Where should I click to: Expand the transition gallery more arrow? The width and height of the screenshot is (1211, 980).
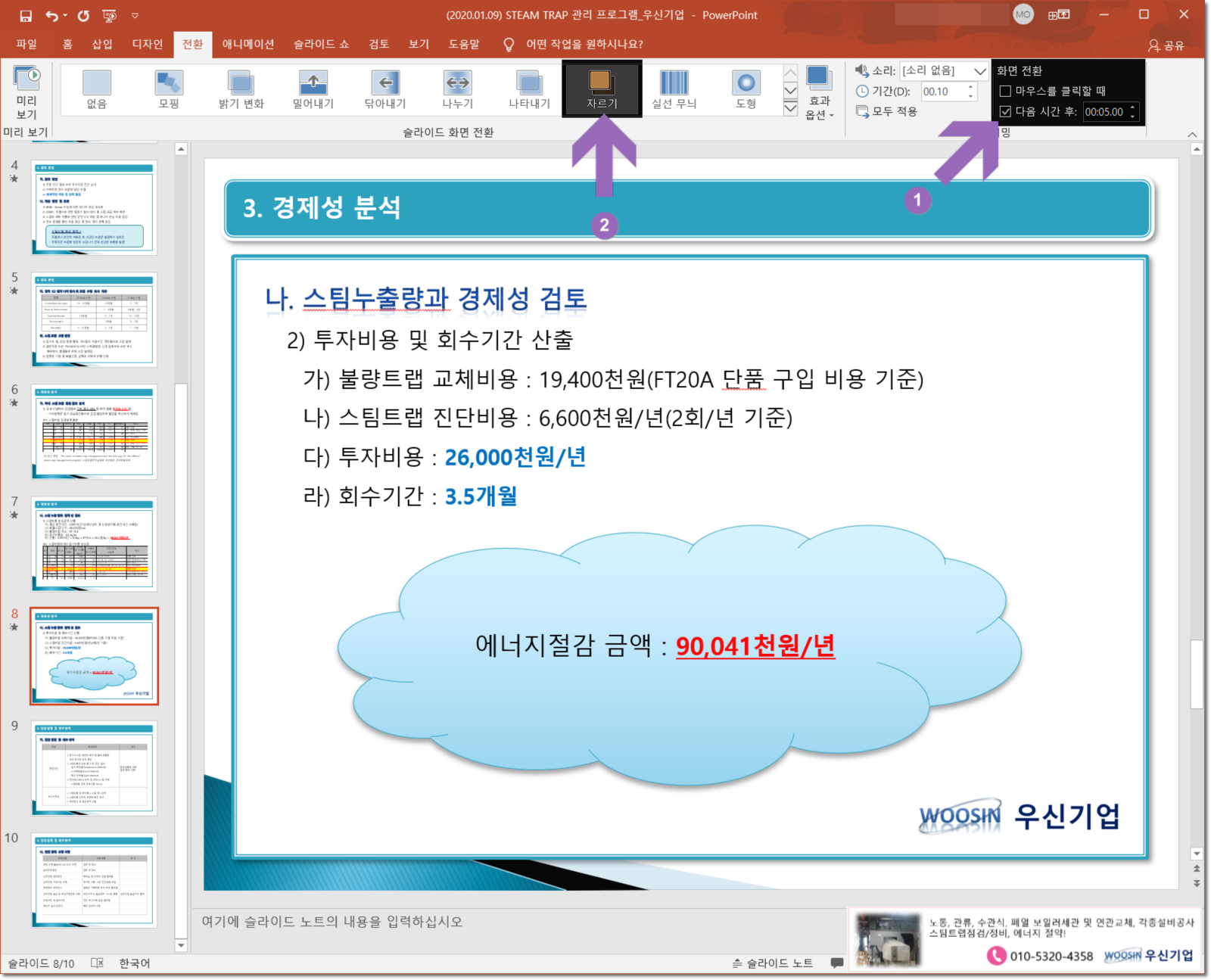790,107
